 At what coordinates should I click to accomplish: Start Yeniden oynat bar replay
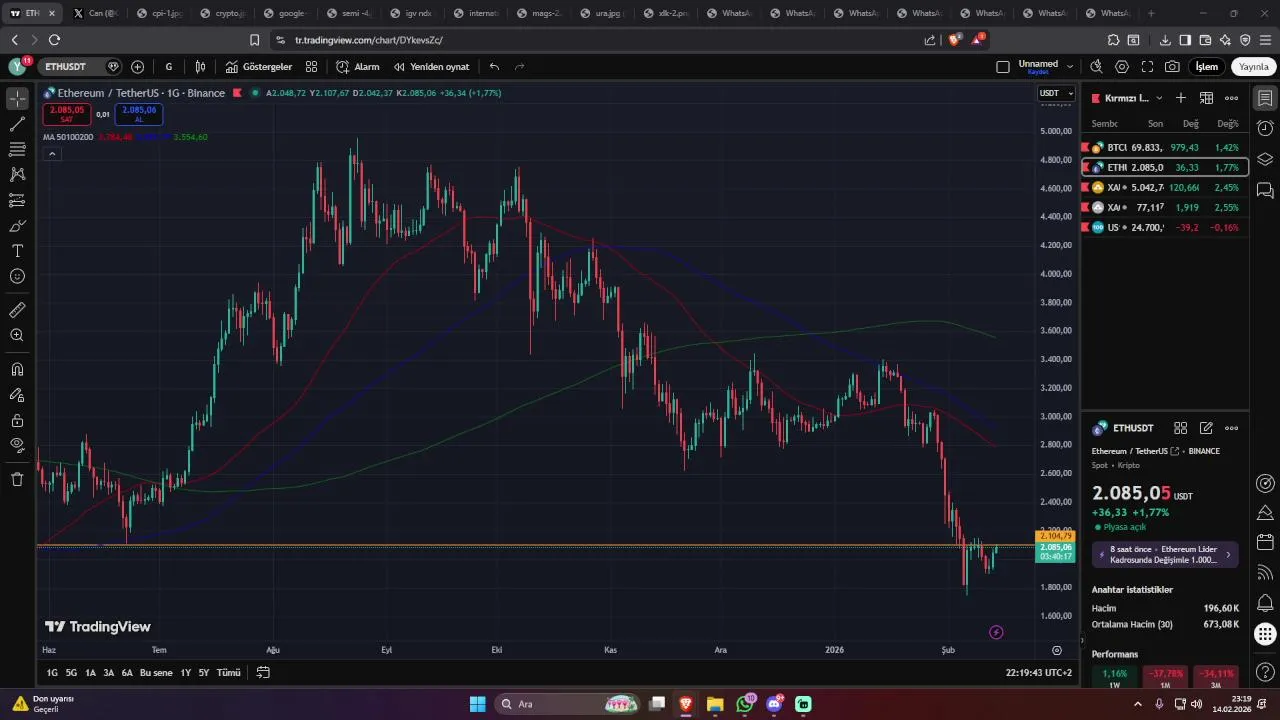click(431, 67)
